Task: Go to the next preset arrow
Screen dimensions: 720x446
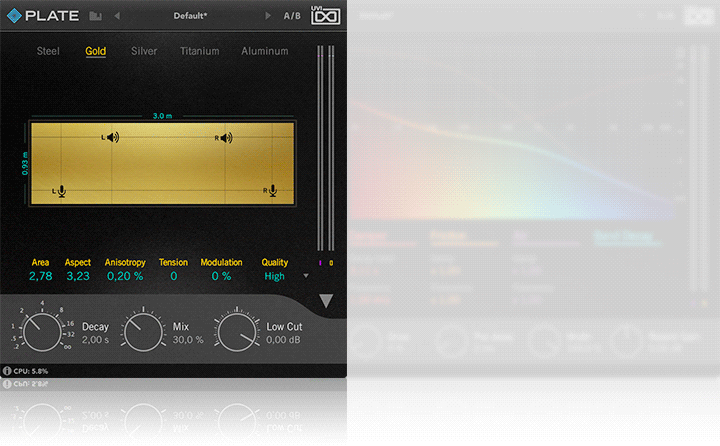Action: tap(267, 16)
